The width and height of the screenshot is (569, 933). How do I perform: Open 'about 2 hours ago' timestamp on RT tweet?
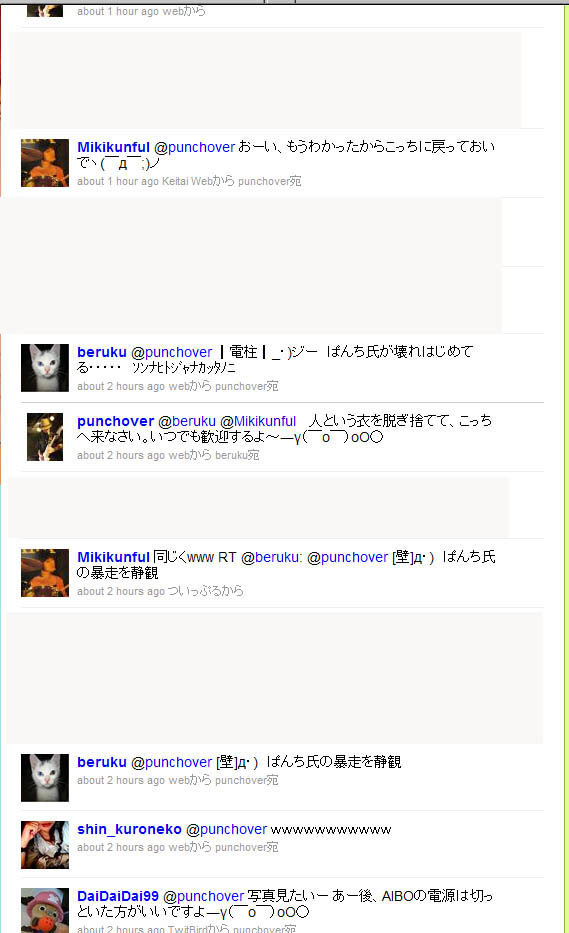click(x=121, y=591)
